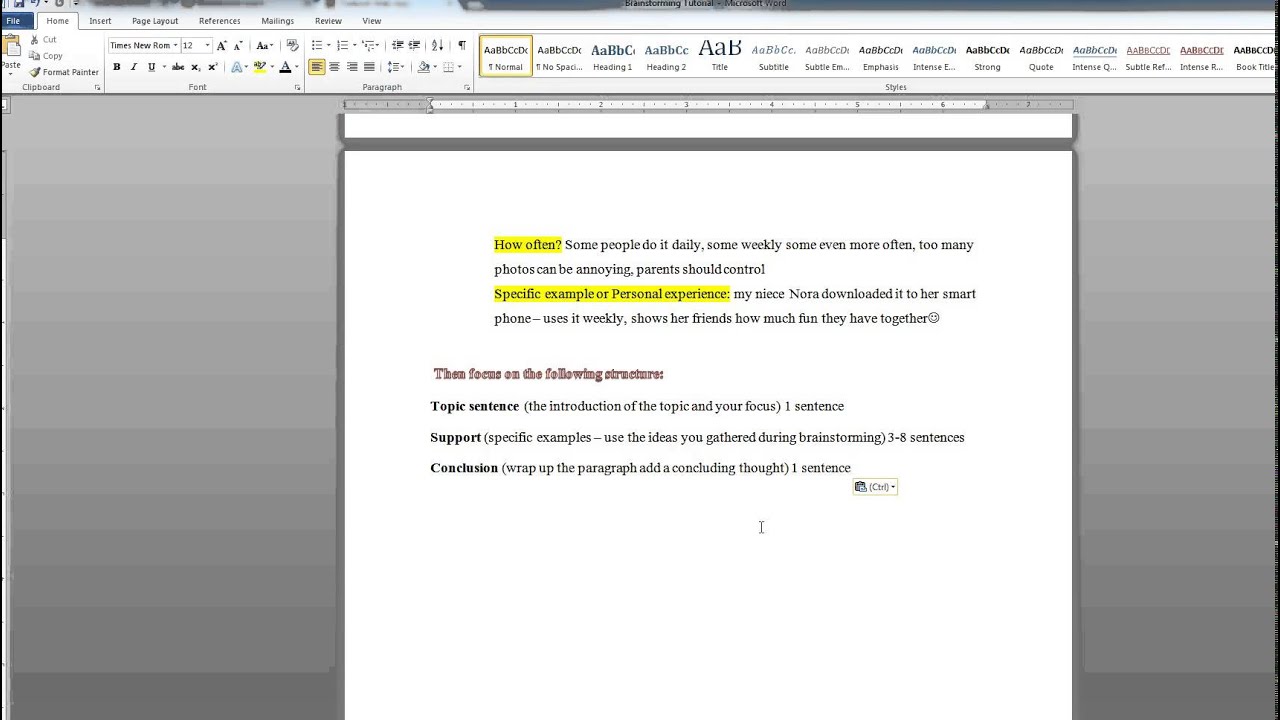The height and width of the screenshot is (720, 1280).
Task: Toggle Align Text Right
Action: 352,67
